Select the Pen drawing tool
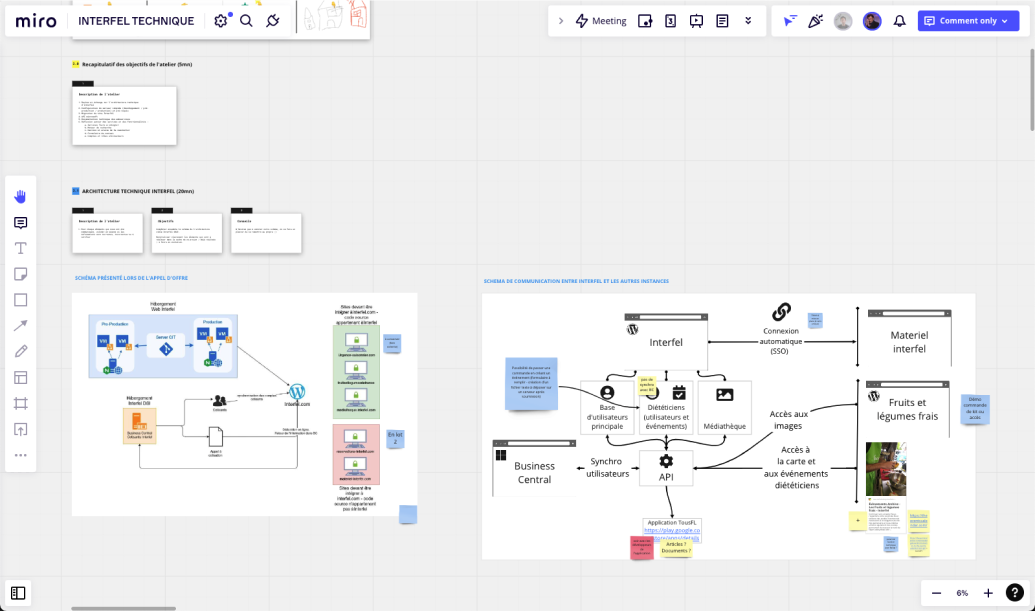 pos(20,352)
